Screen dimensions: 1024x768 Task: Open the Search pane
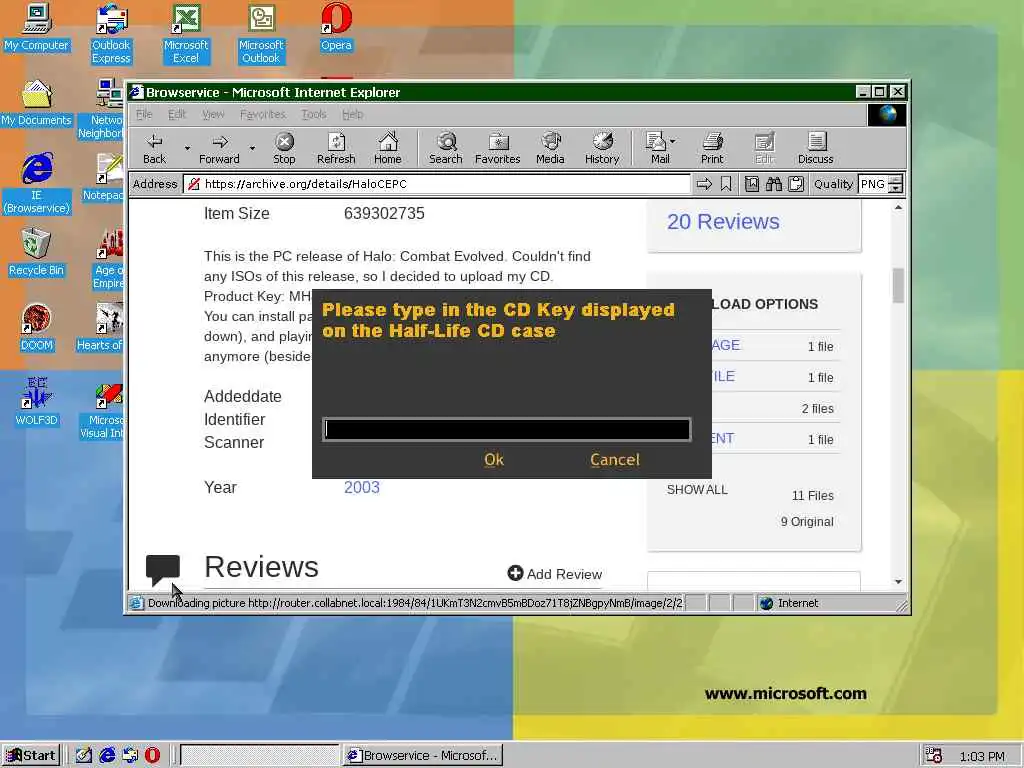coord(445,148)
